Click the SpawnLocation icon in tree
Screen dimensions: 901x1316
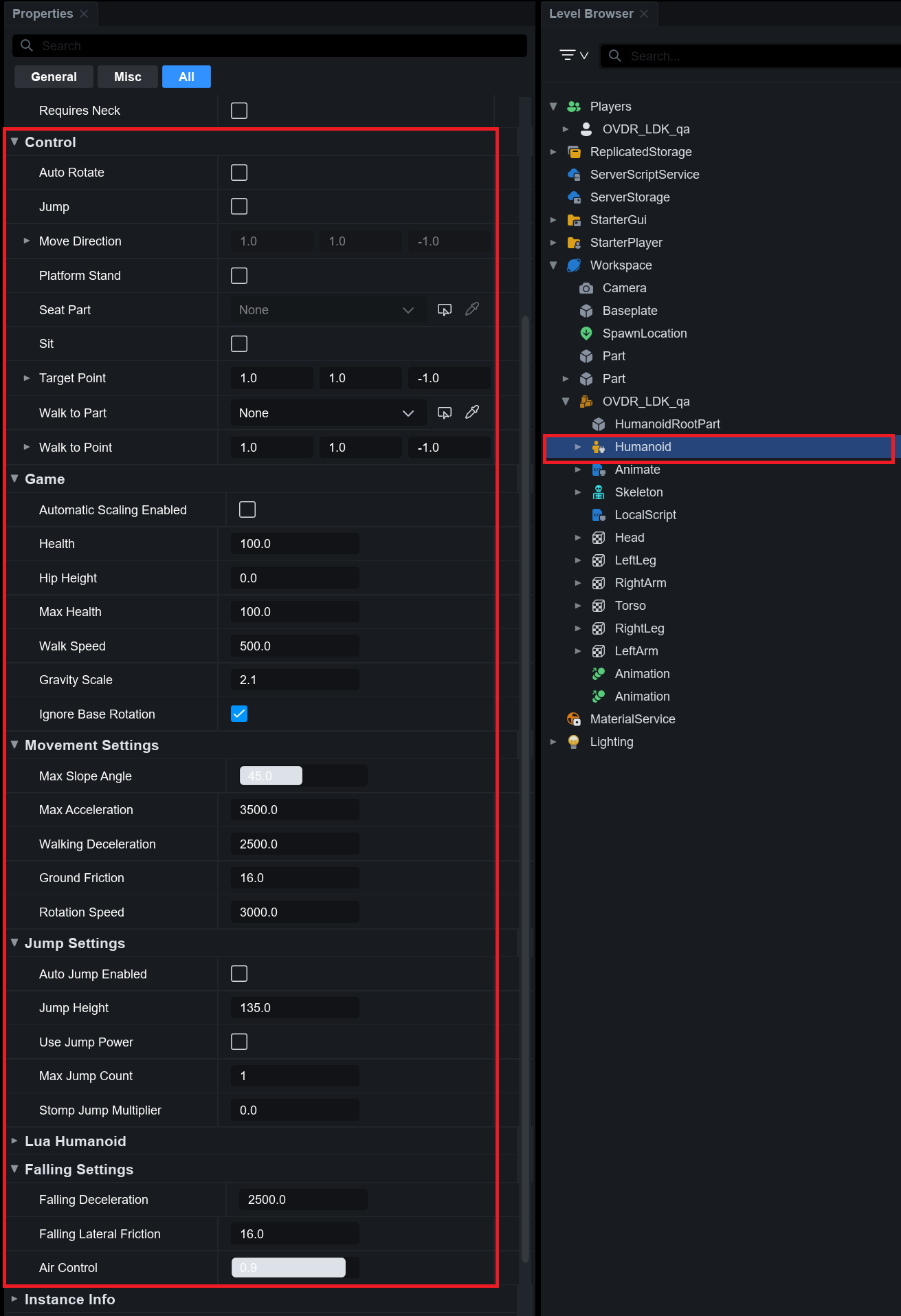tap(586, 333)
